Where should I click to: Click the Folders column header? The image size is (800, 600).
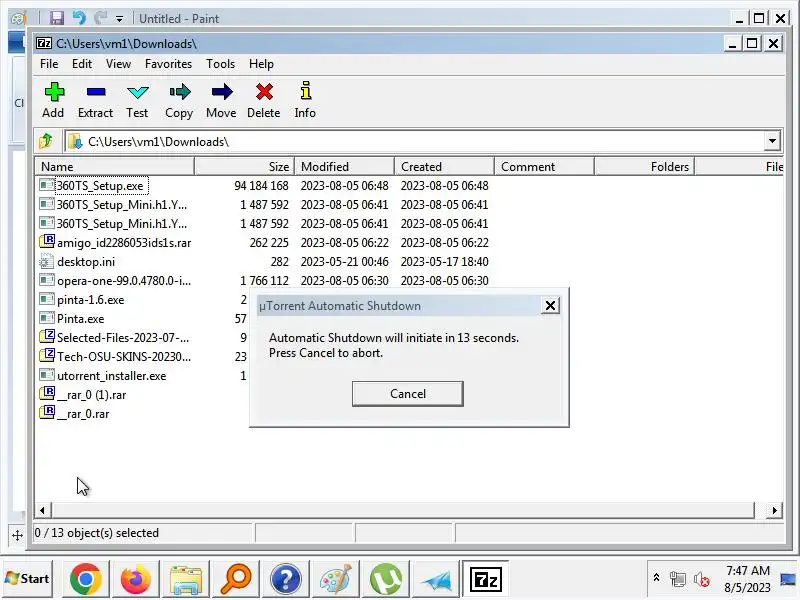click(644, 167)
